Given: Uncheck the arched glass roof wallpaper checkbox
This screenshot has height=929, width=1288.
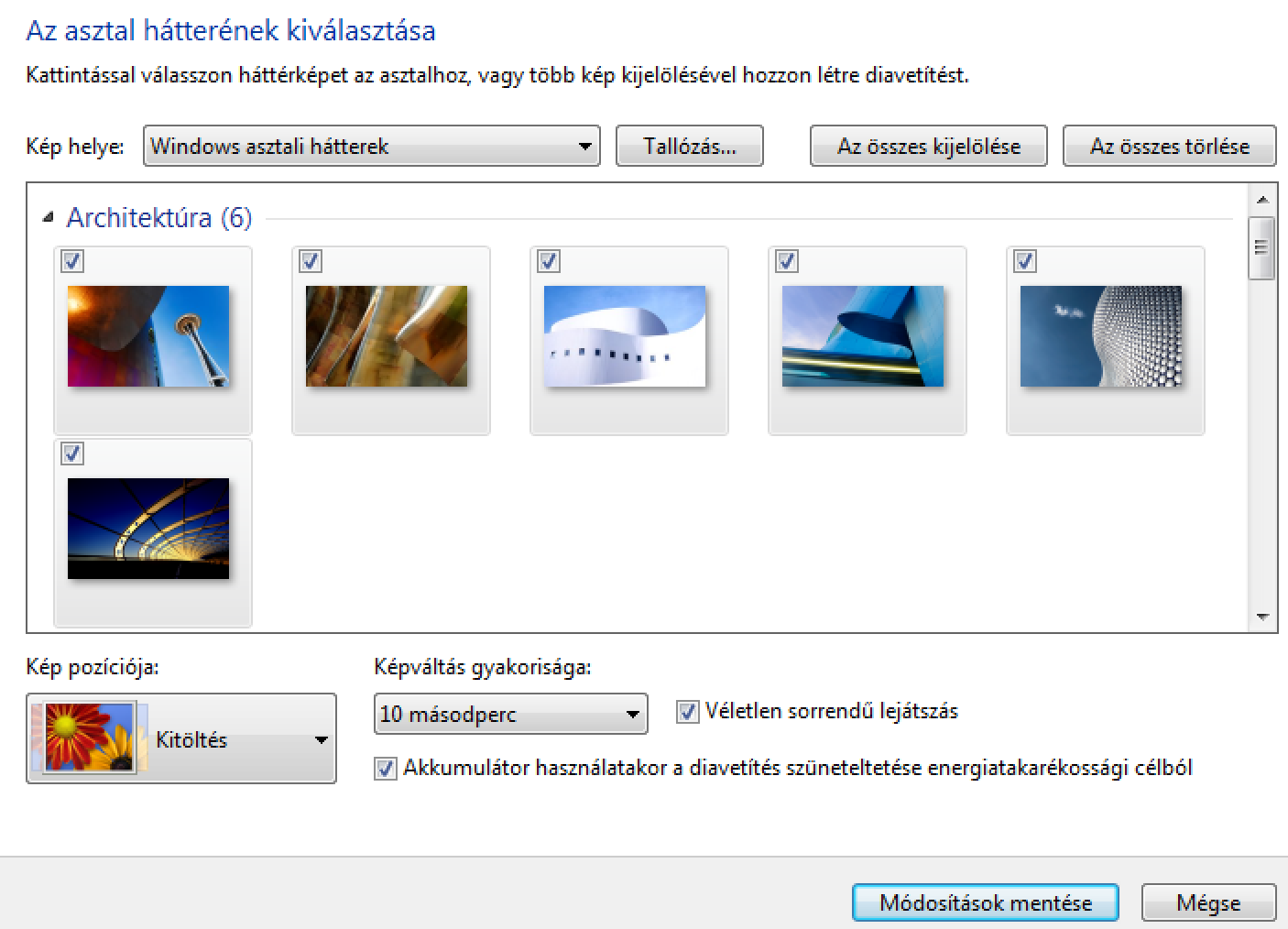Looking at the screenshot, I should coord(72,454).
